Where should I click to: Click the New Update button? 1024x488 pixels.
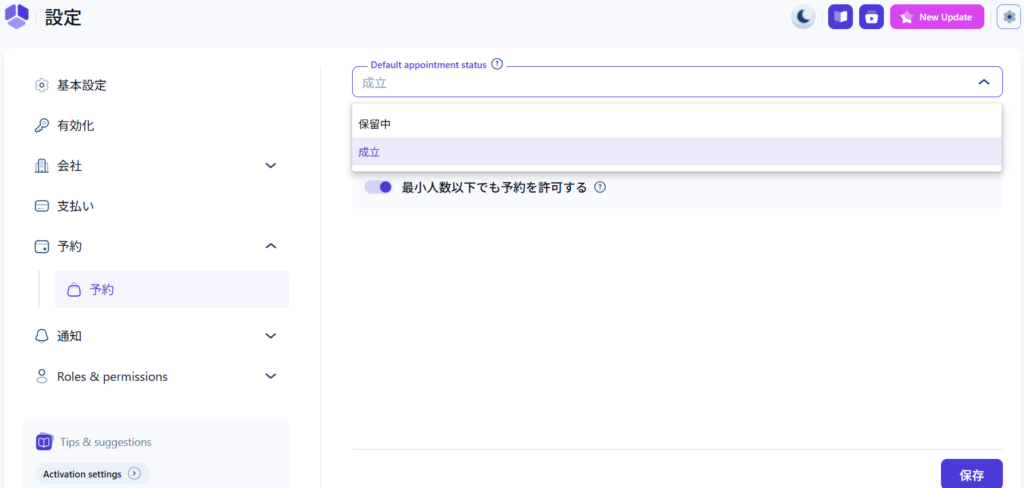tap(936, 17)
